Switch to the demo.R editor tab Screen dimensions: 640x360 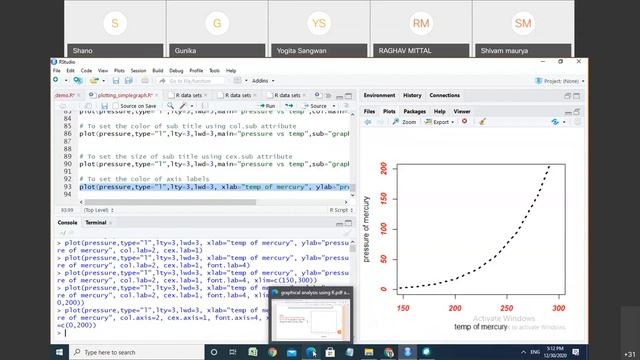(x=65, y=95)
